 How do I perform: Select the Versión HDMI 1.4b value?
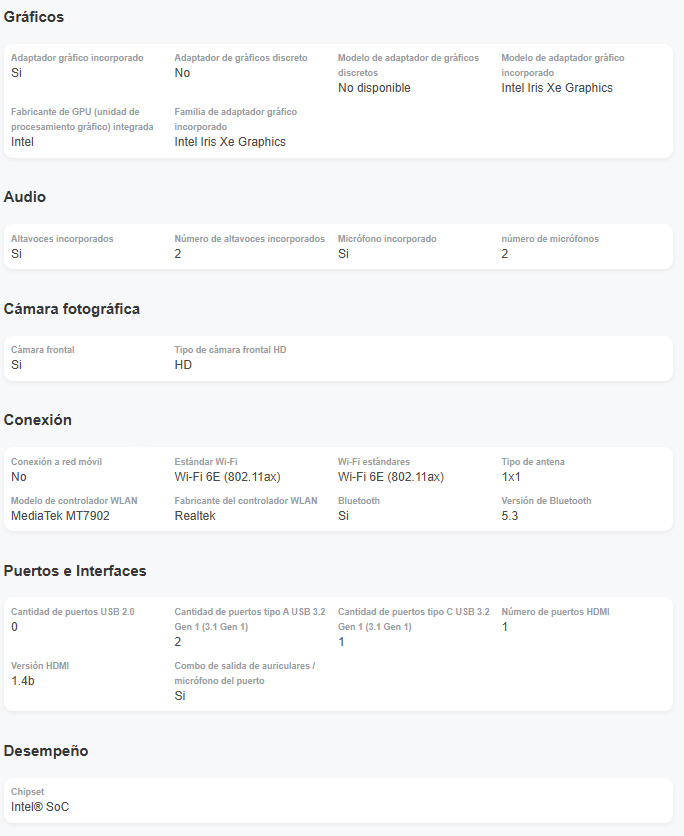pyautogui.click(x=23, y=681)
